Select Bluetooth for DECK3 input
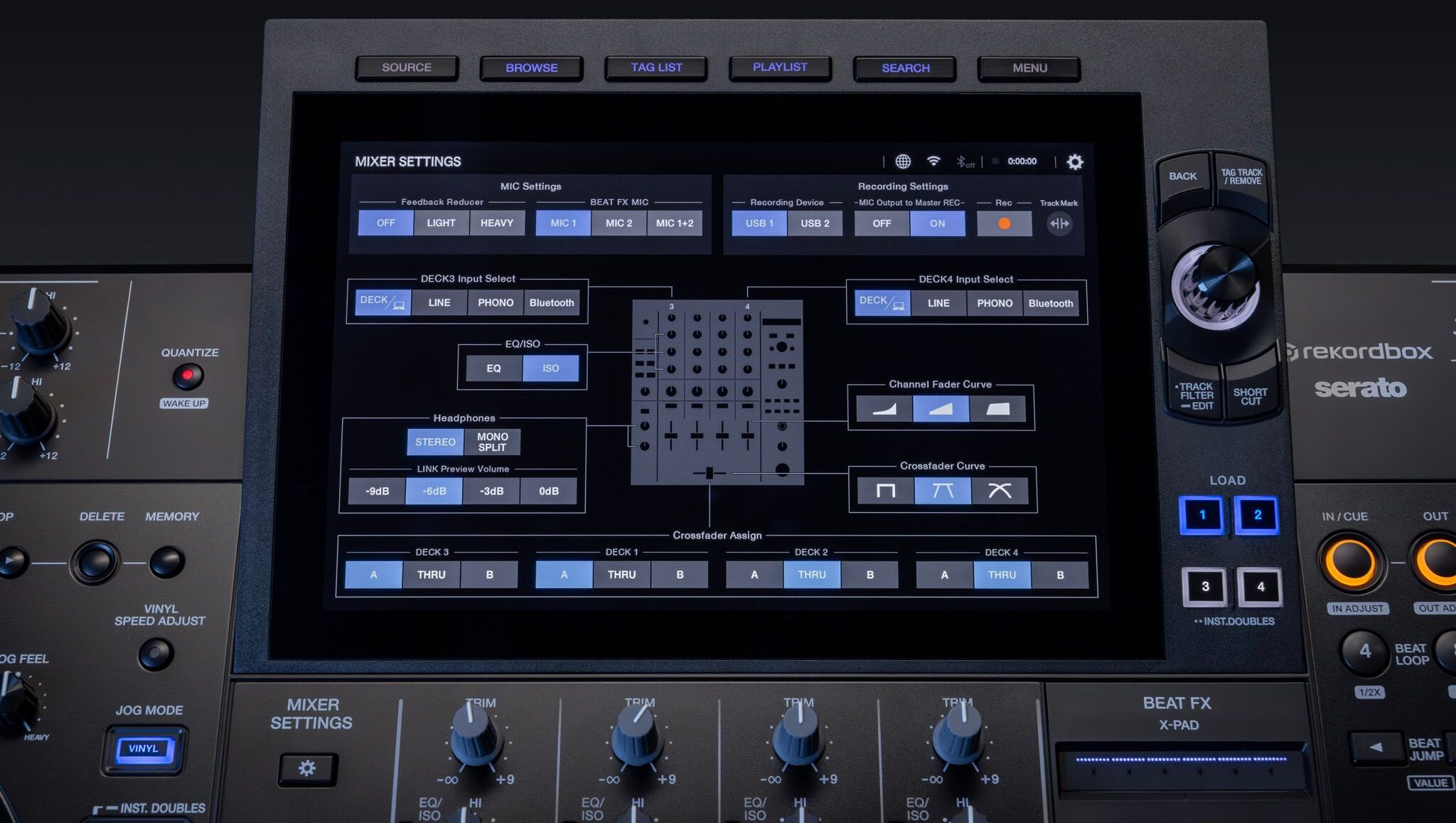1456x823 pixels. tap(551, 302)
